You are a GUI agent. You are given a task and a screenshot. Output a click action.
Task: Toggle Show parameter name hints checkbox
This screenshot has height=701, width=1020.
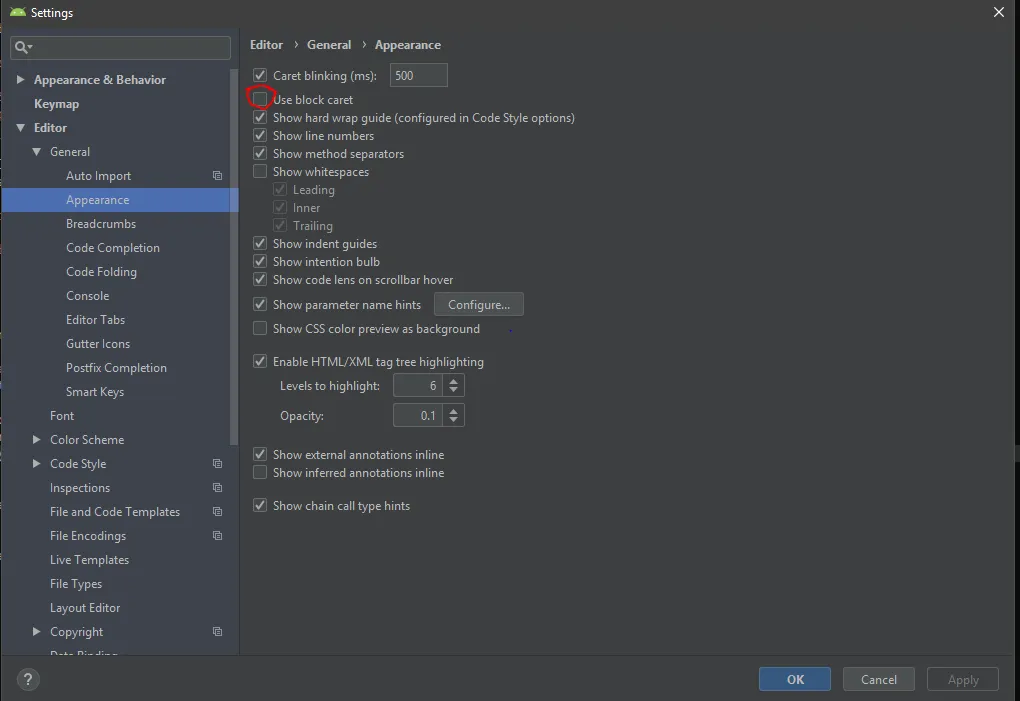click(x=260, y=304)
